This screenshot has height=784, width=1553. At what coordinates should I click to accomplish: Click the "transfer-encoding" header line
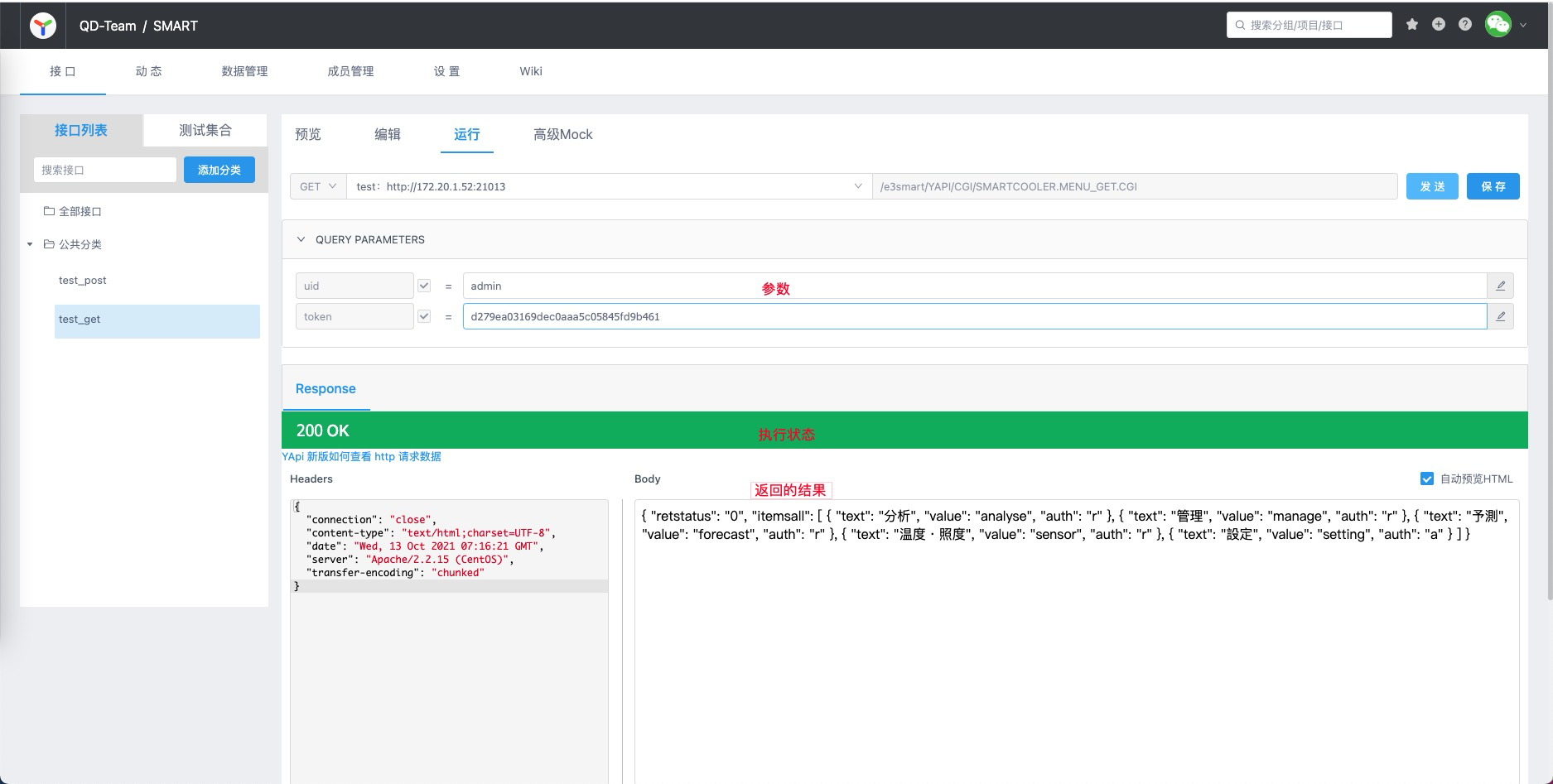pyautogui.click(x=395, y=573)
